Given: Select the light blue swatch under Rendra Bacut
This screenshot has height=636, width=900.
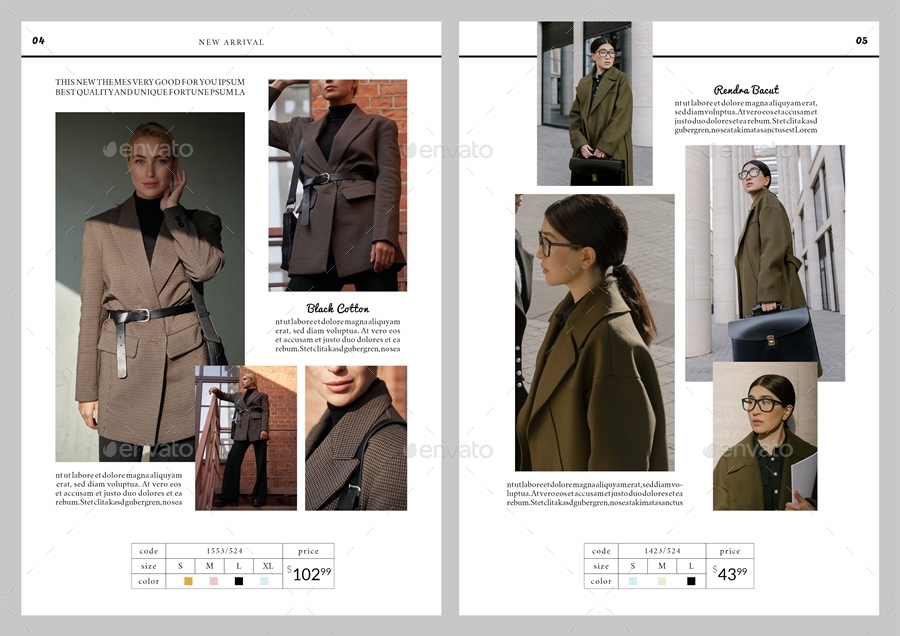Looking at the screenshot, I should (x=633, y=581).
